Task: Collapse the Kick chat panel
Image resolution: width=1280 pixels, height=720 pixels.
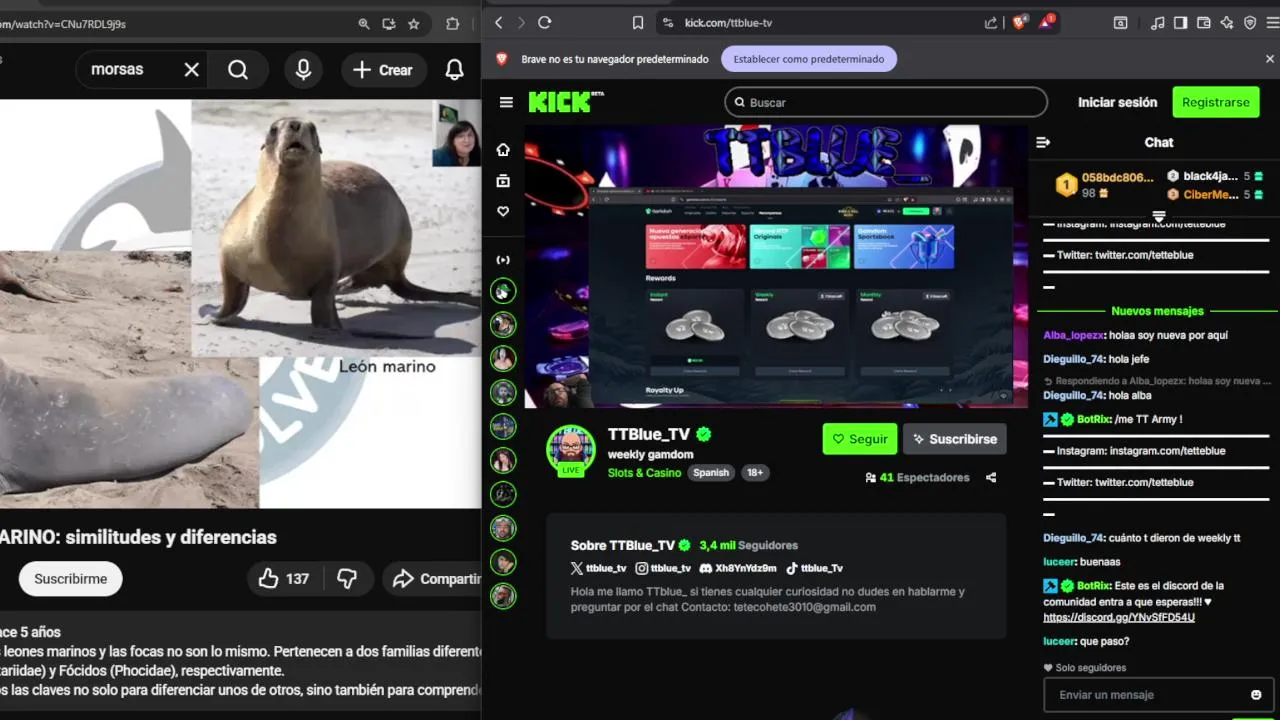Action: pyautogui.click(x=1043, y=142)
